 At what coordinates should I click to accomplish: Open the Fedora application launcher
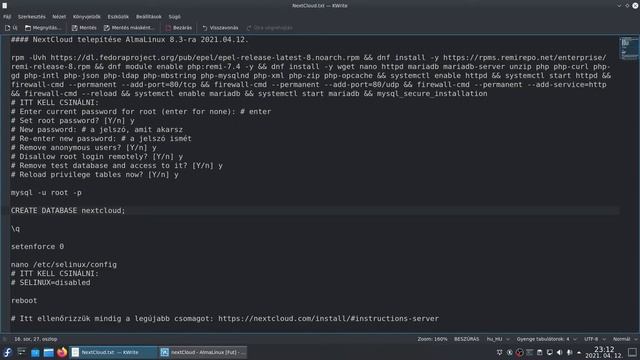(x=7, y=352)
